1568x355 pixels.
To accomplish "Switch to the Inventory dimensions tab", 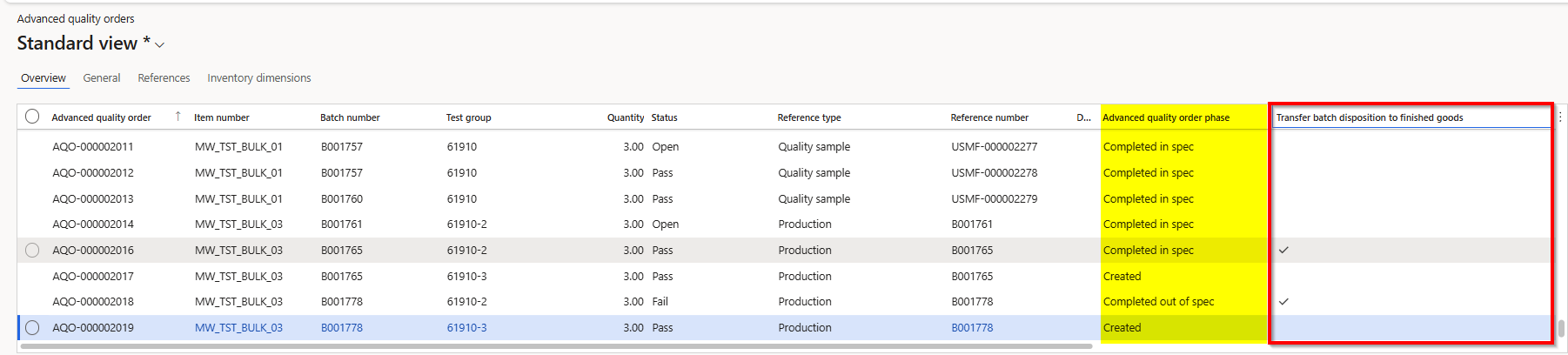I will click(x=258, y=78).
